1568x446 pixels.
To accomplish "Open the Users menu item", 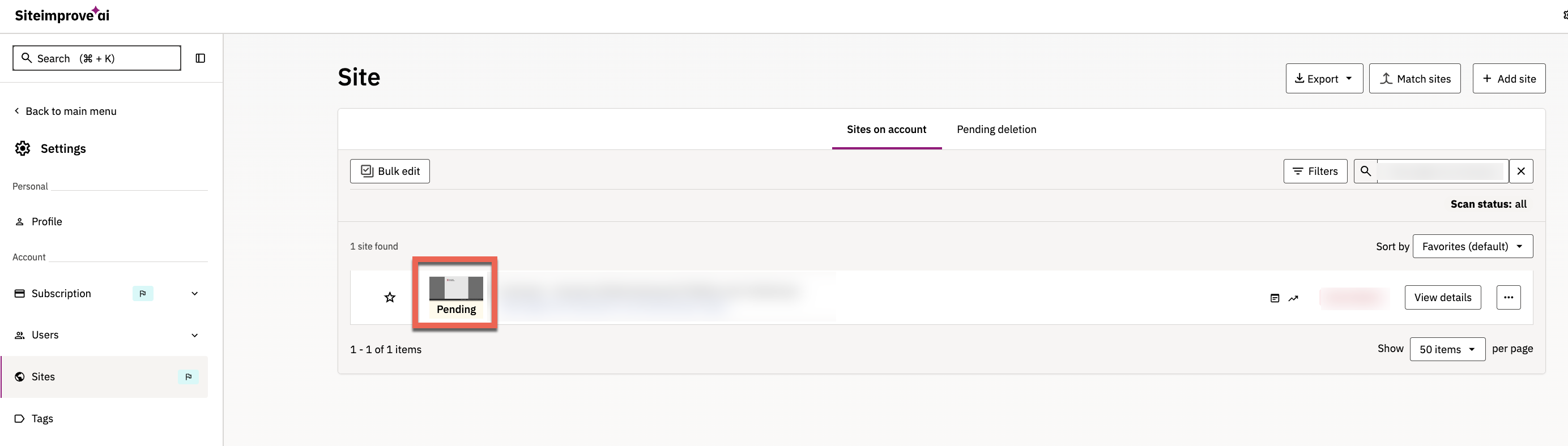I will click(45, 335).
